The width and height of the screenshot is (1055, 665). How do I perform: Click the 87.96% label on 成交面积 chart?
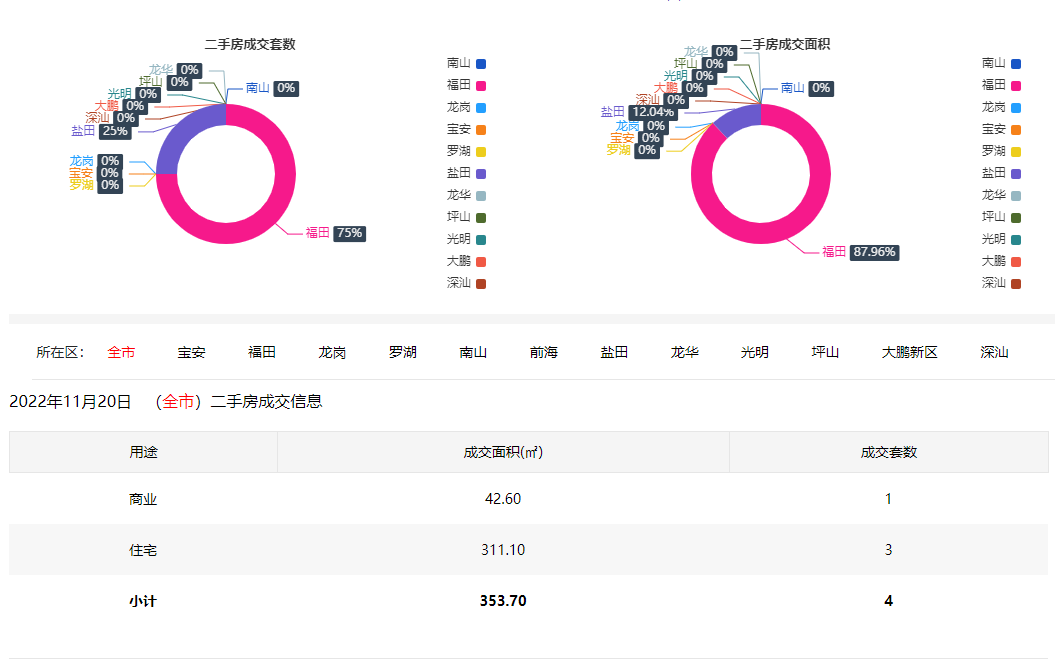click(x=874, y=252)
